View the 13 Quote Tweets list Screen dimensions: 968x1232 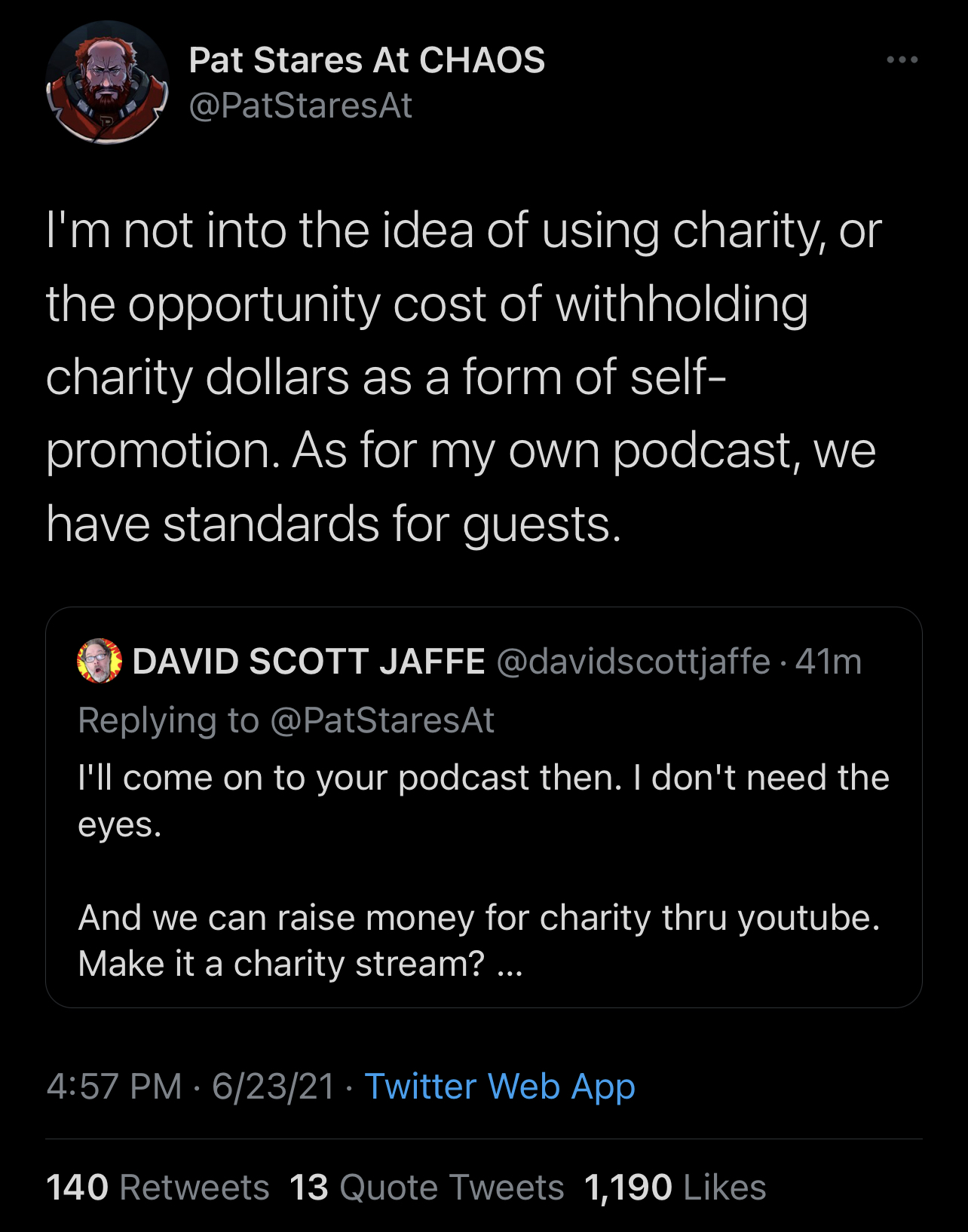pos(427,1187)
